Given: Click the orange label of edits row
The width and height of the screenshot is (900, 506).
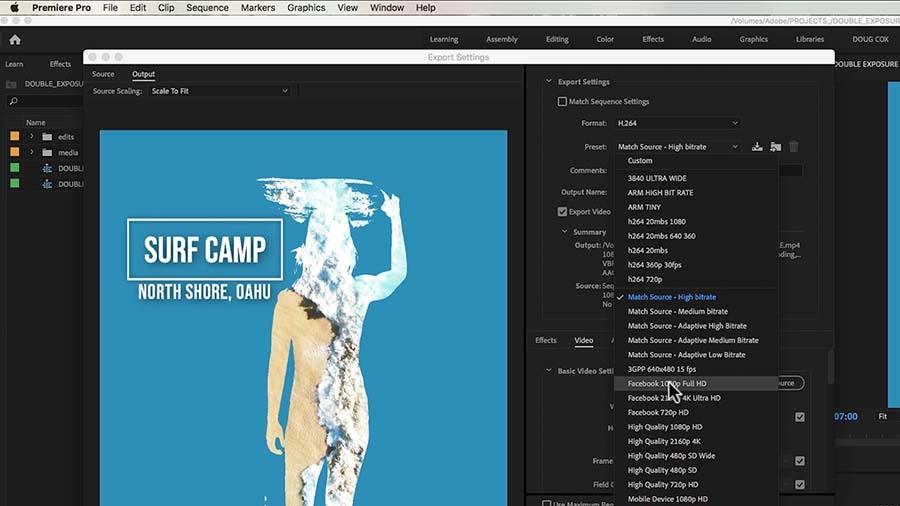Looking at the screenshot, I should coord(15,137).
